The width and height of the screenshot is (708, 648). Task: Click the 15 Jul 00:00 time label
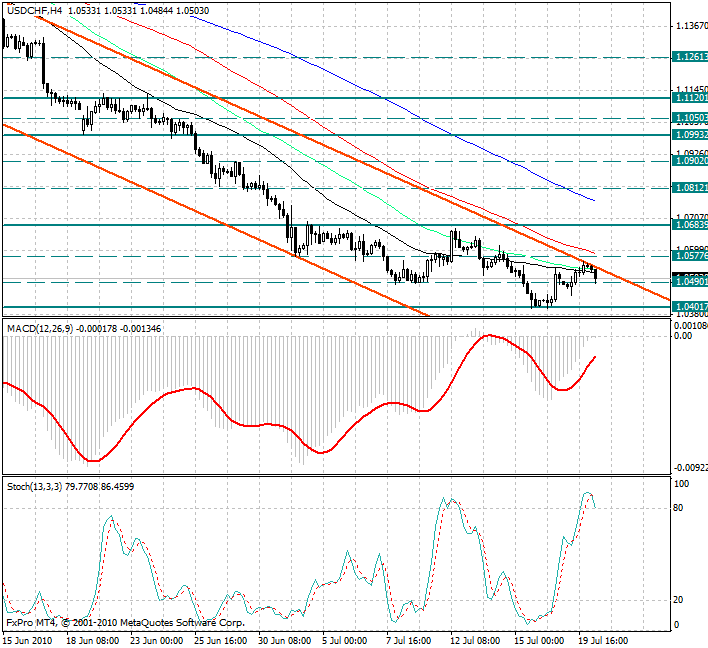click(540, 641)
